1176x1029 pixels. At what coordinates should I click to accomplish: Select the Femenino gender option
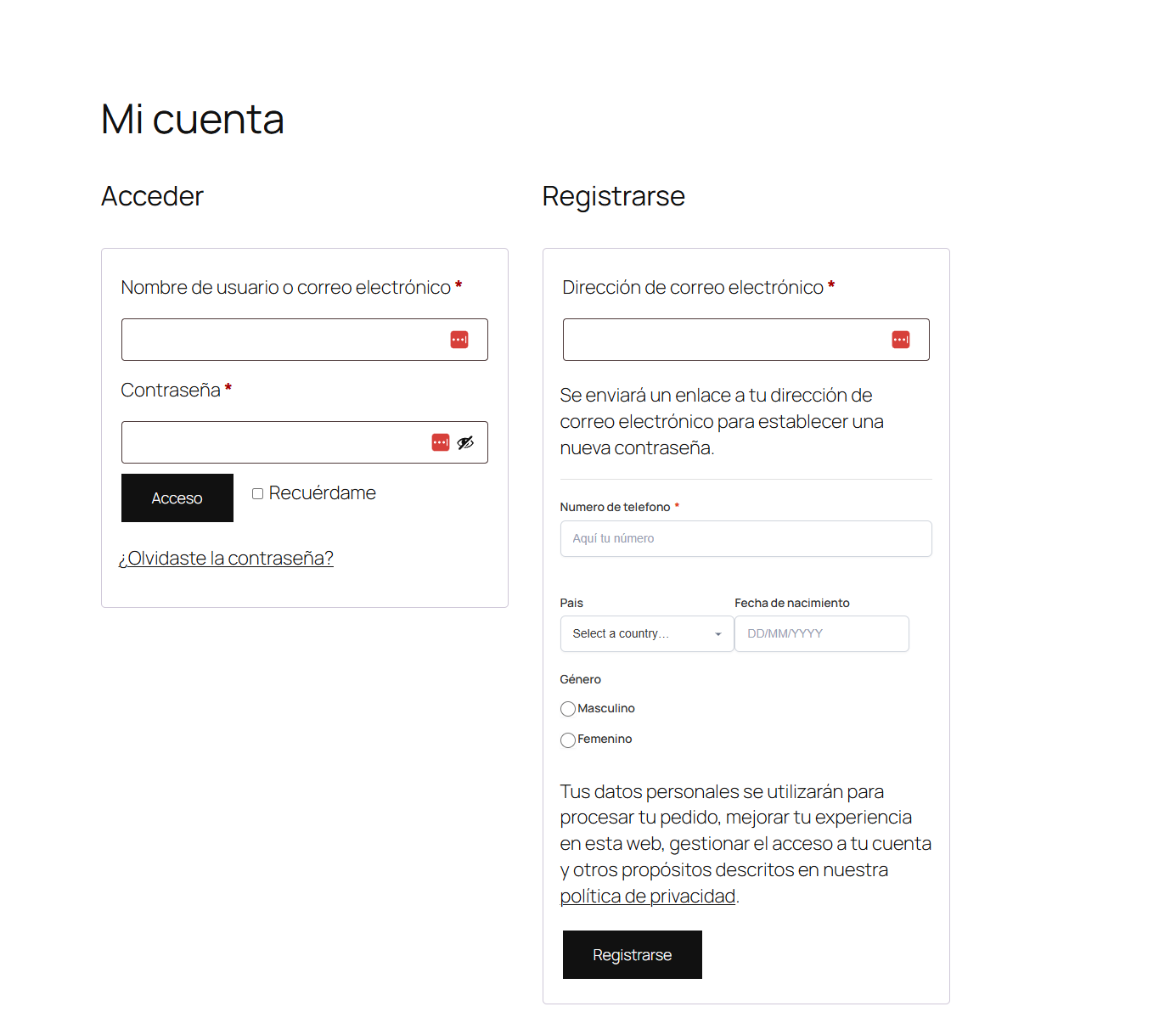567,739
